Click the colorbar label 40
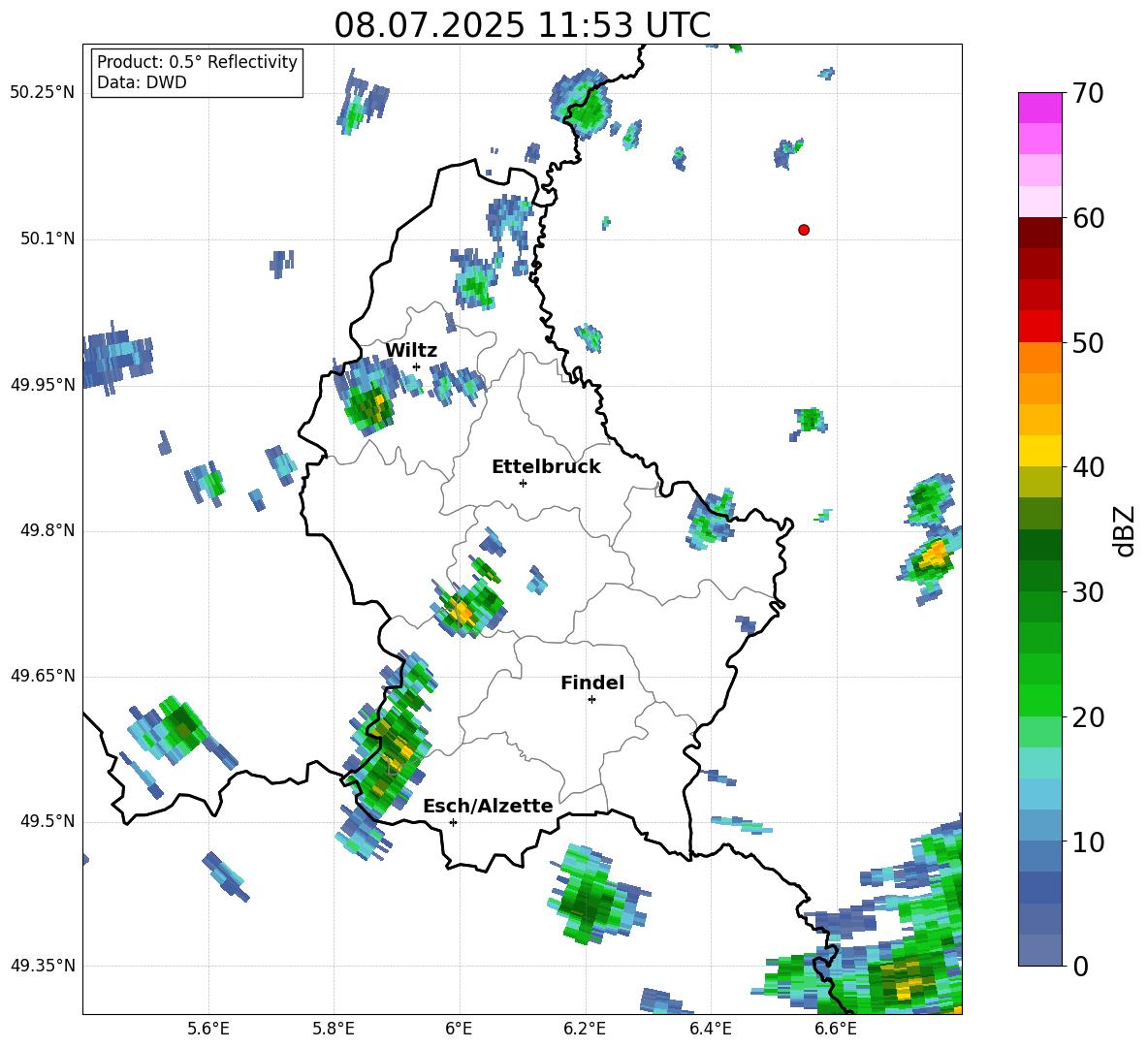This screenshot has height=1048, width=1148. click(1088, 467)
